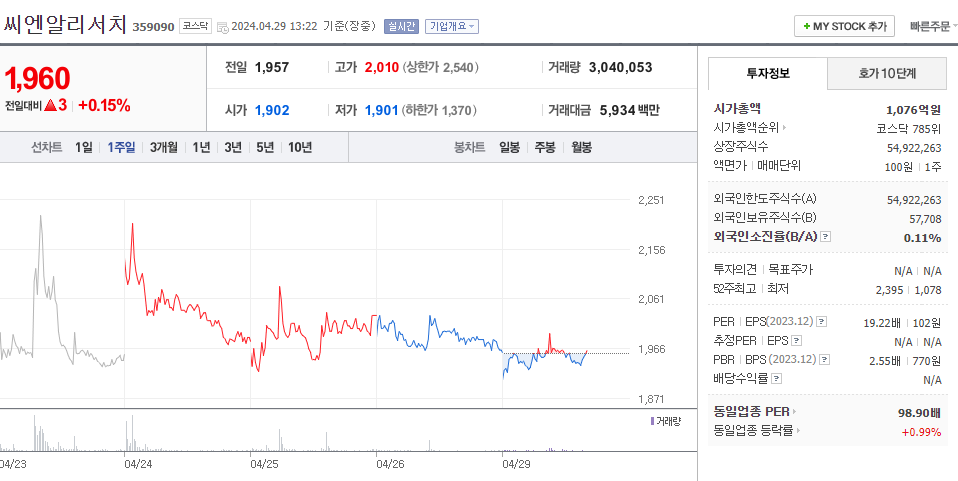958x481 pixels.
Task: Click the 04/29 date on chart axis
Action: coord(516,464)
